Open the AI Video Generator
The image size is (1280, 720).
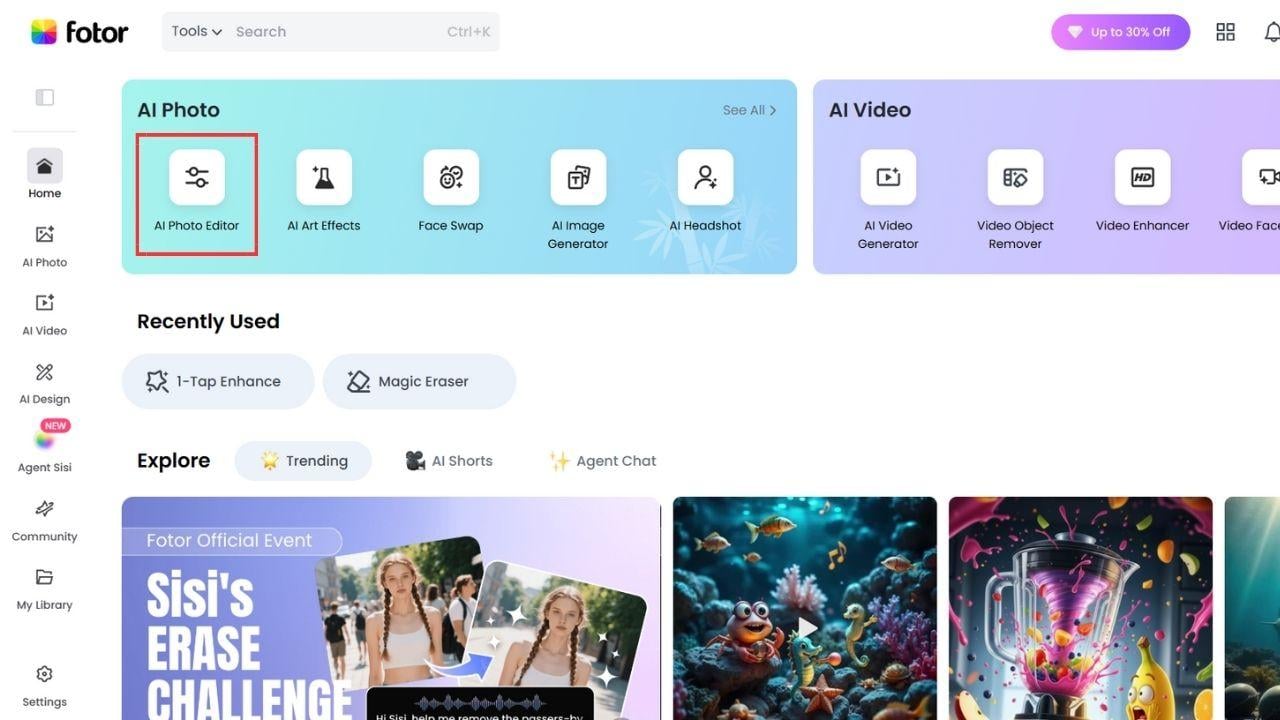point(888,199)
